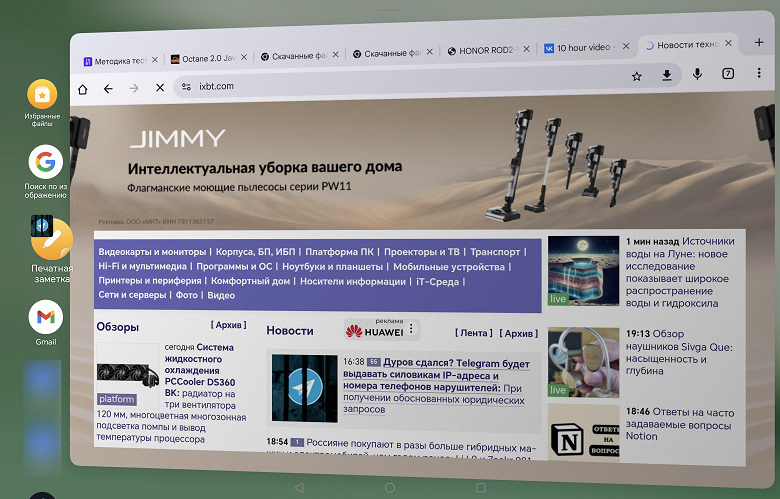Click the PCCooler cooler thumbnail image

(x=128, y=374)
